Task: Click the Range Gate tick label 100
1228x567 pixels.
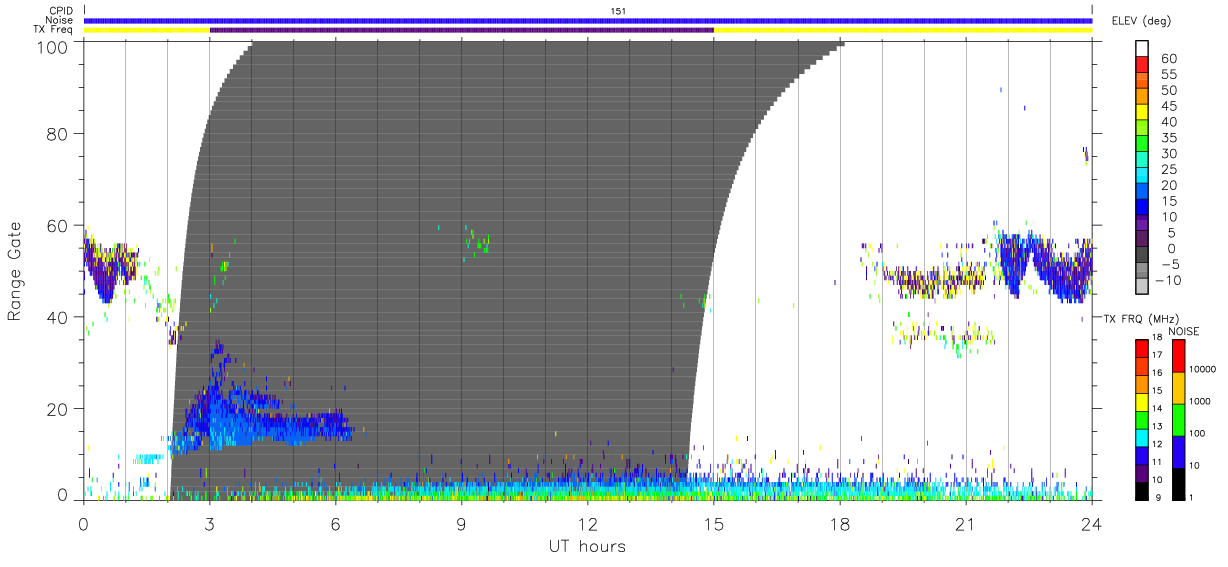Action: [x=54, y=46]
